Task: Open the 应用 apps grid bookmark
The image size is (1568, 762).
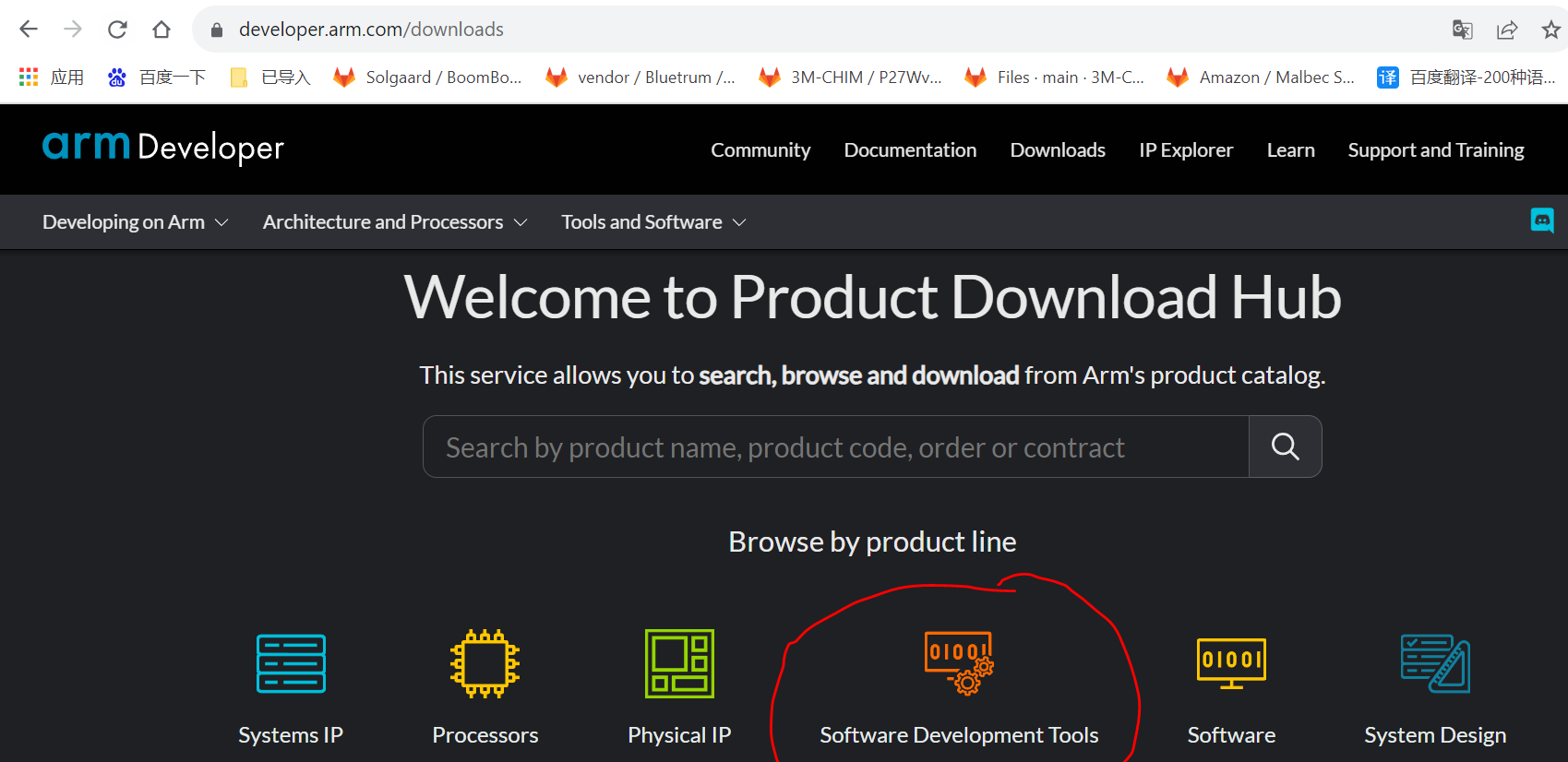Action: tap(52, 77)
